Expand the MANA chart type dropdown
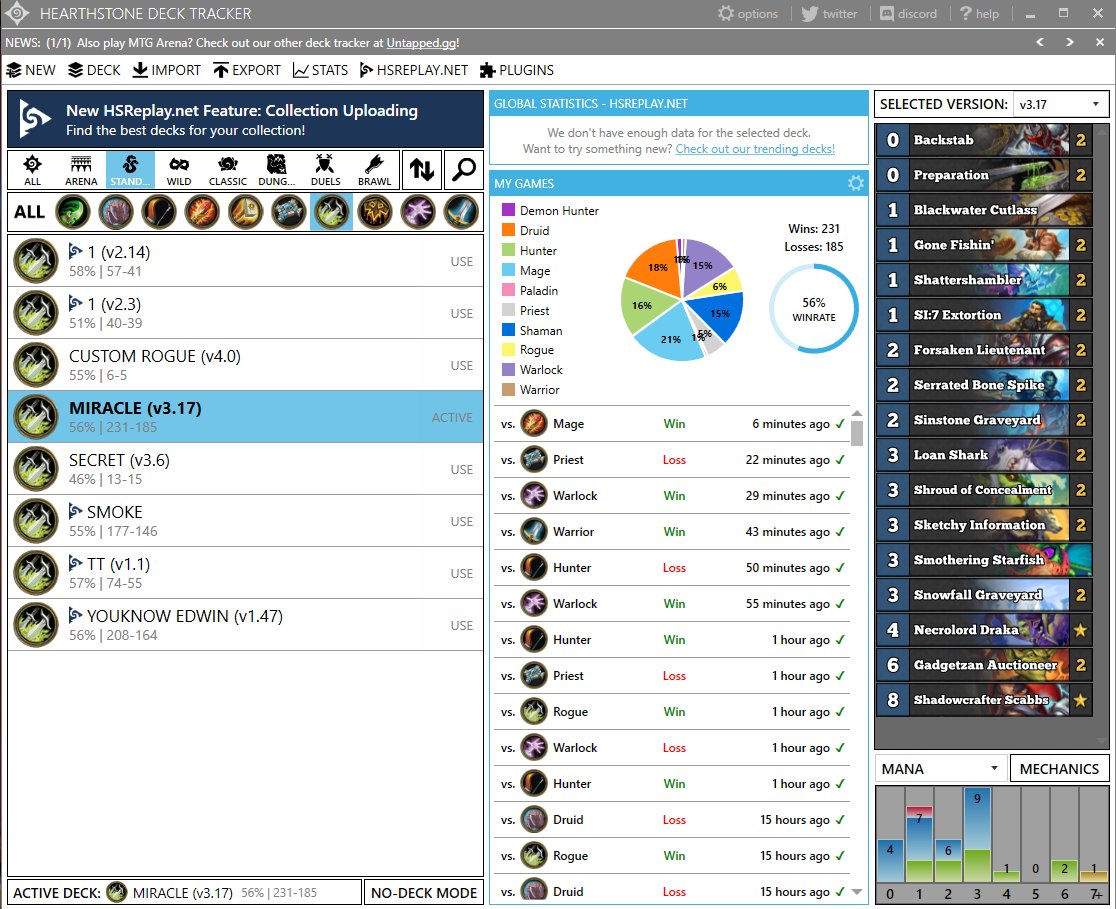The image size is (1116, 909). pyautogui.click(x=939, y=769)
